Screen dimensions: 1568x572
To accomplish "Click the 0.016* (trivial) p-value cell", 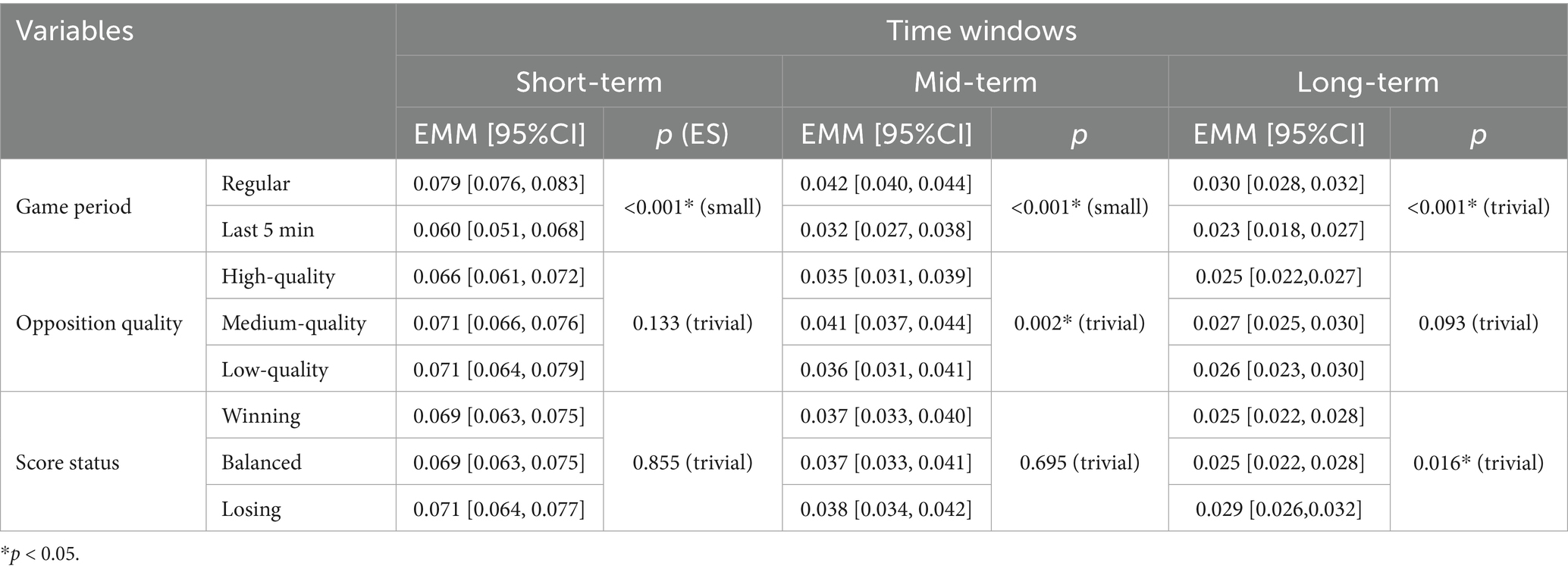I will pos(1478,462).
